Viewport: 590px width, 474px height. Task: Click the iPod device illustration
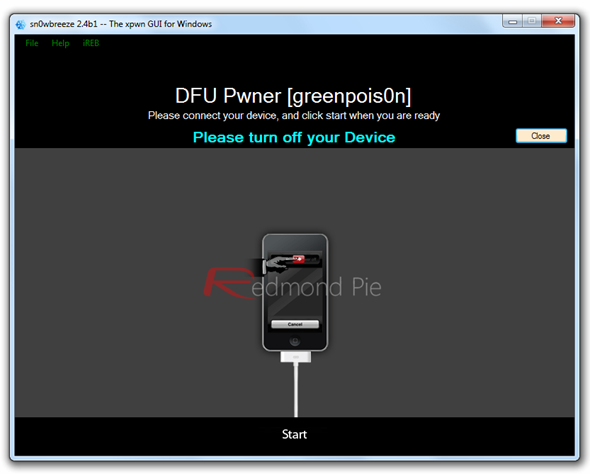tap(295, 293)
